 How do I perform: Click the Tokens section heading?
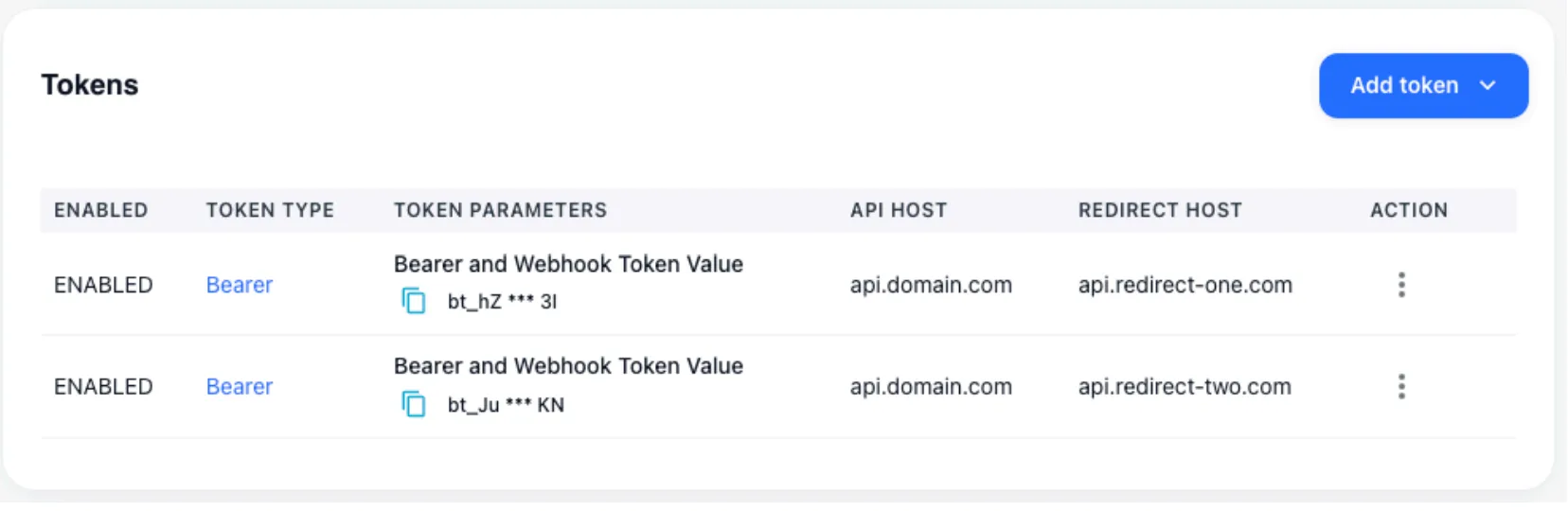(x=90, y=85)
